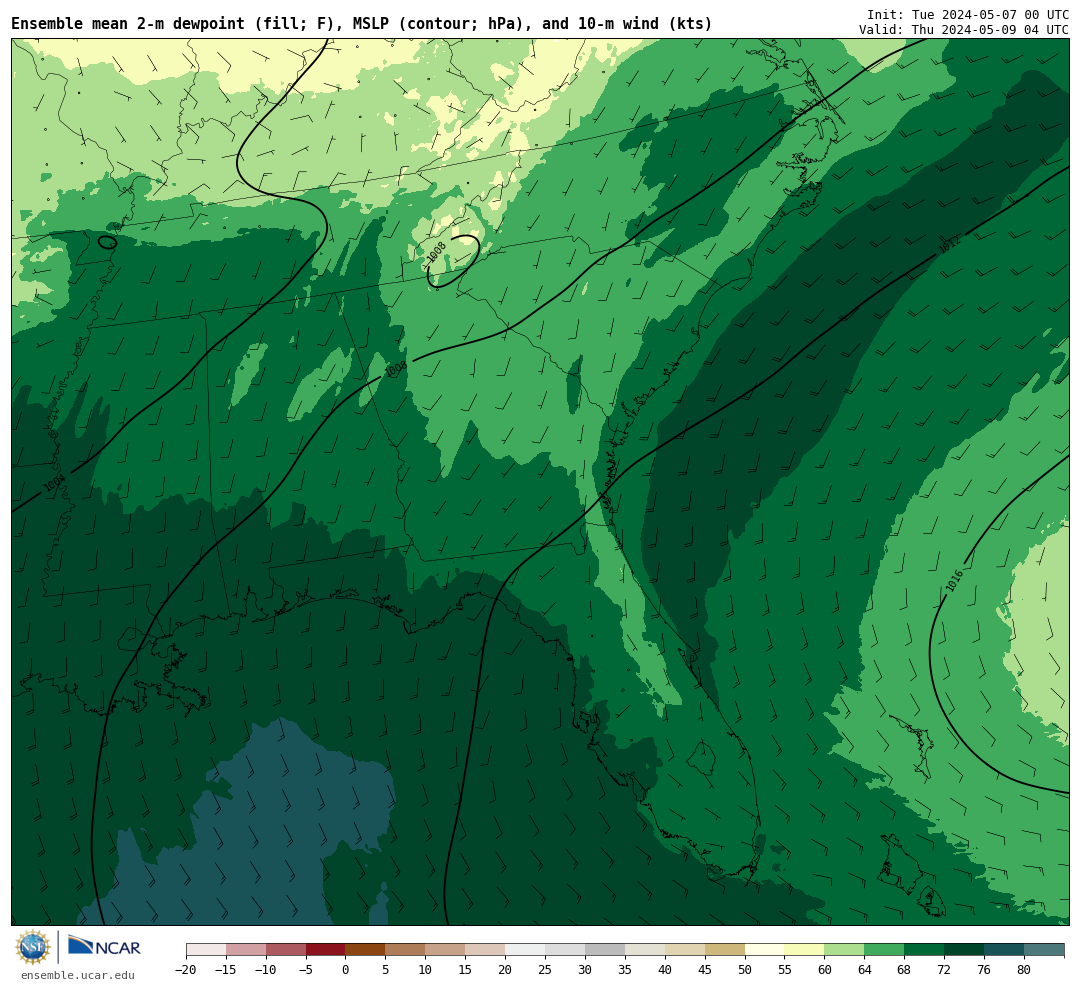The width and height of the screenshot is (1080, 988).
Task: Pick the 68 to 72 green colorbar swatch
Action: click(925, 950)
